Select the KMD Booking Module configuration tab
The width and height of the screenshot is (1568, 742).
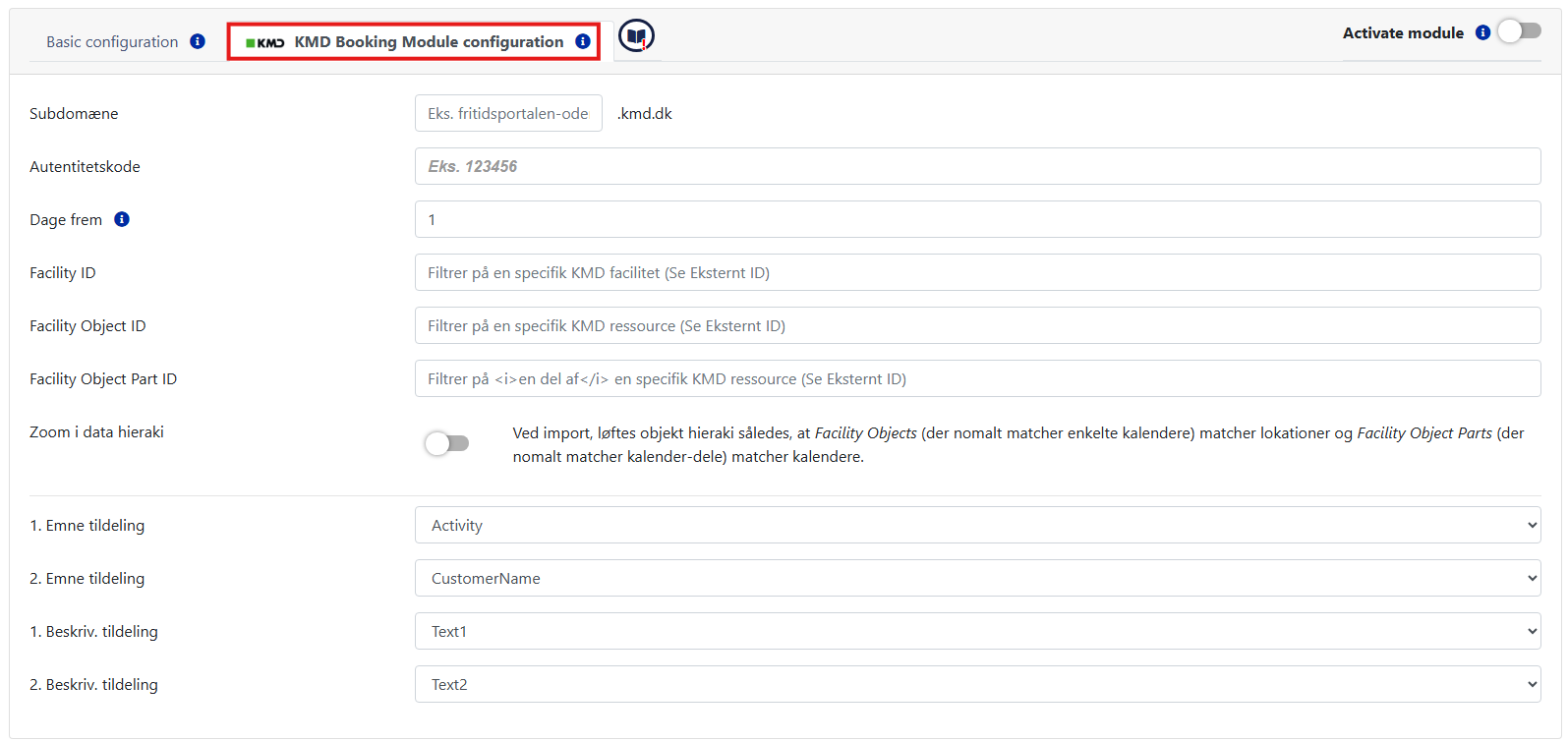[x=429, y=41]
